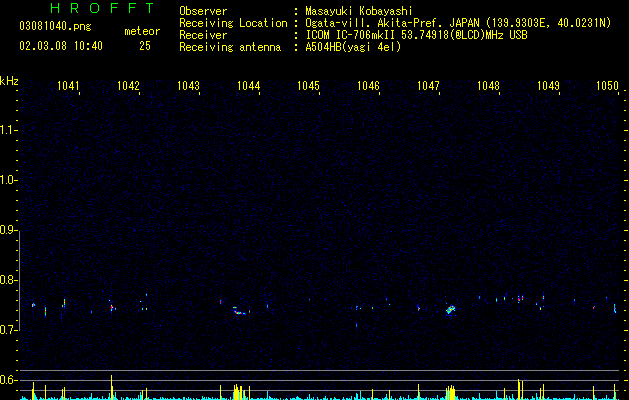Select the ICOM IC-706mkII receiver text
This screenshot has width=629, height=400.
416,35
